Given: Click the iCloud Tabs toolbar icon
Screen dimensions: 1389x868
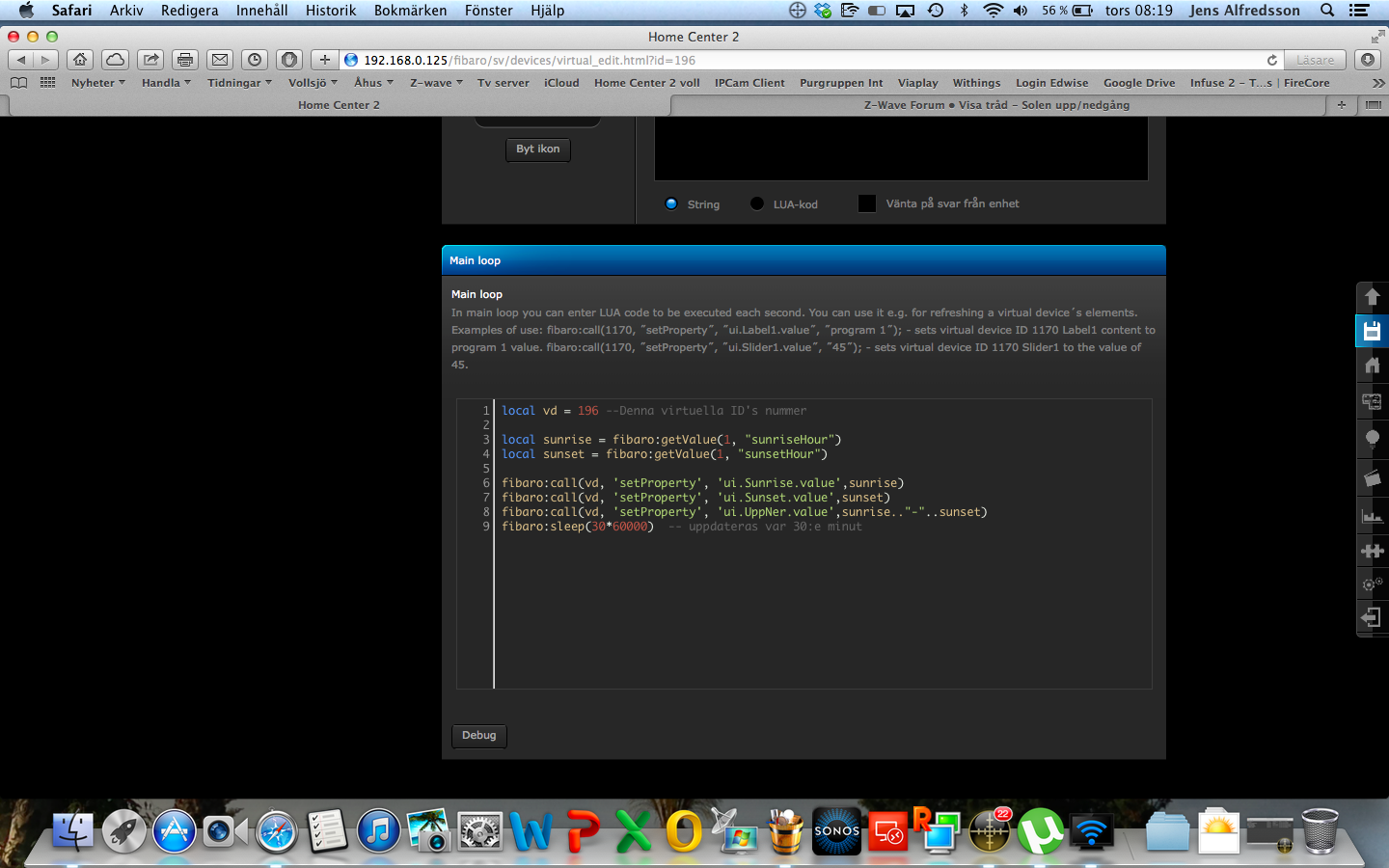Looking at the screenshot, I should pyautogui.click(x=115, y=60).
